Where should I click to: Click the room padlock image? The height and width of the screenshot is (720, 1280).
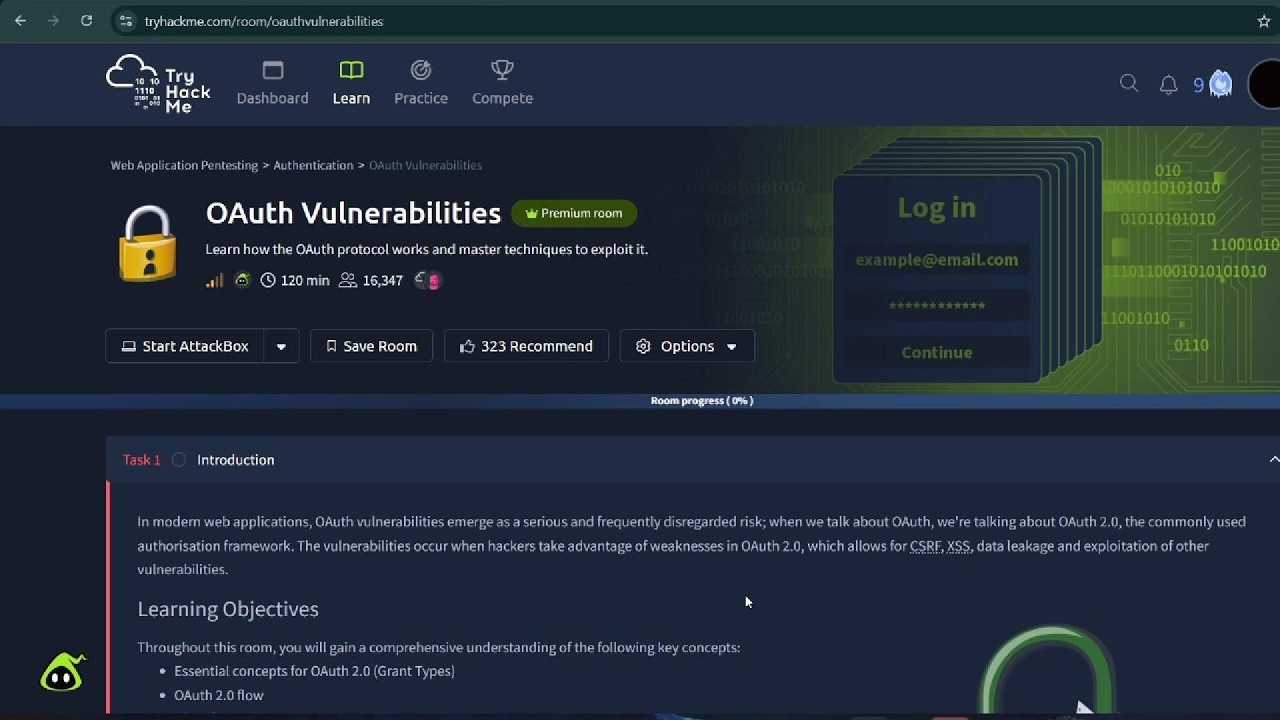tap(148, 244)
